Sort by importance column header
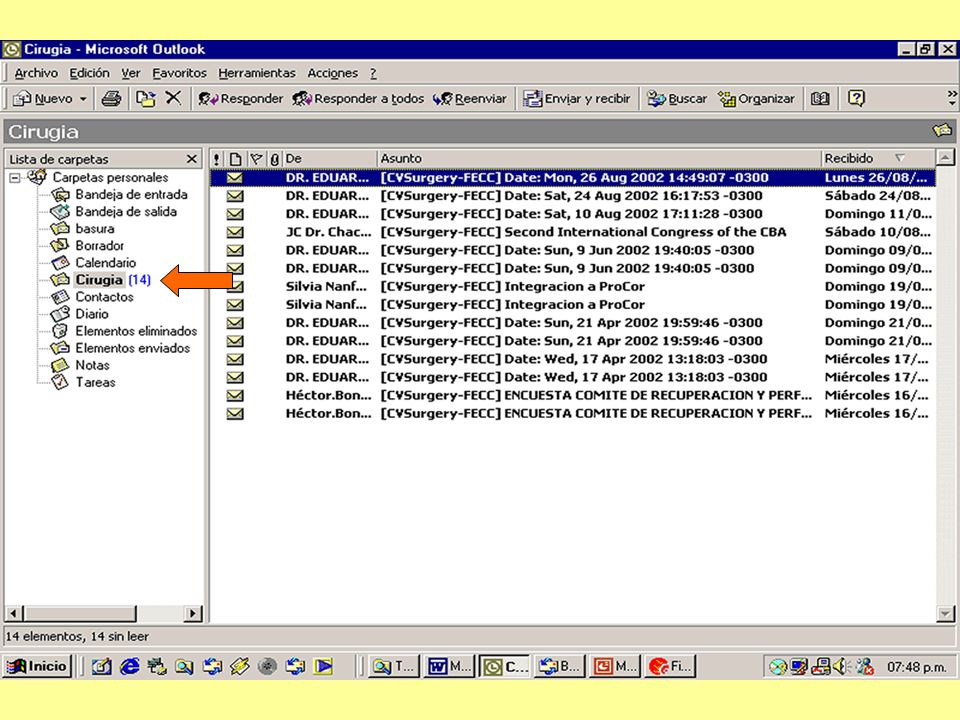The width and height of the screenshot is (960, 720). tap(217, 159)
